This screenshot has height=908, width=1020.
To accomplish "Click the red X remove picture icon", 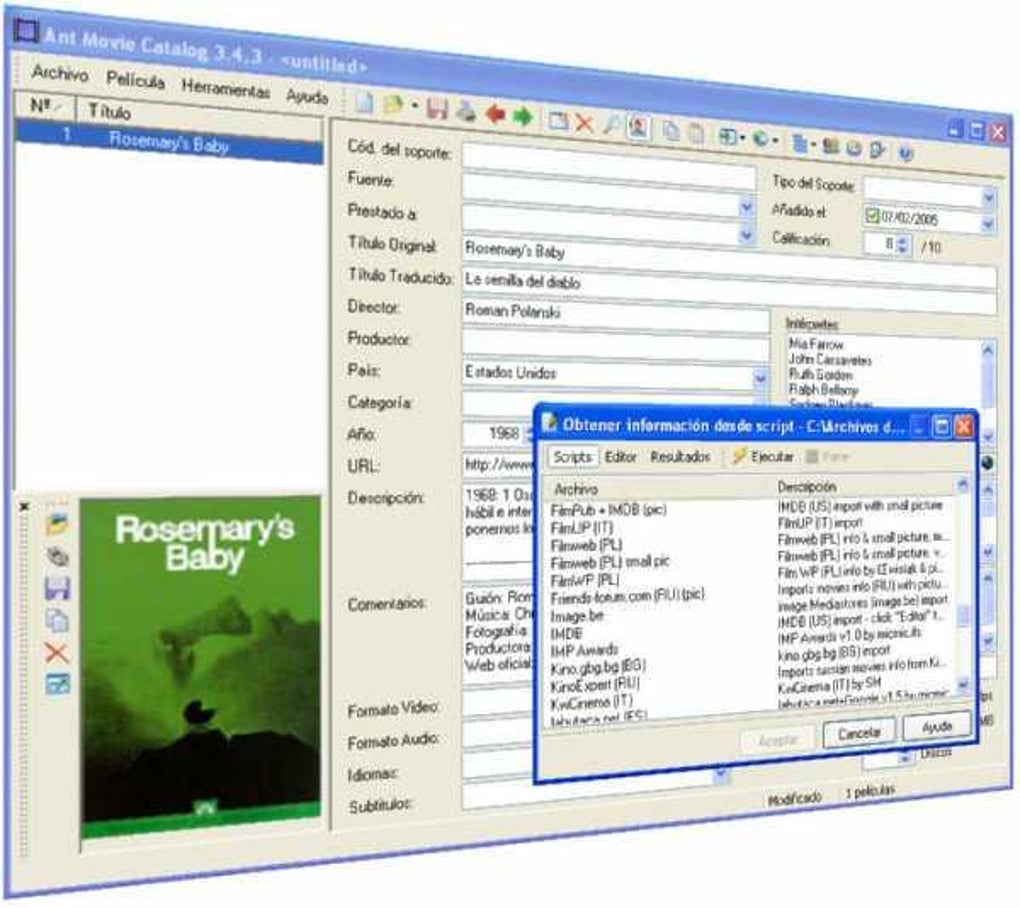I will click(57, 652).
